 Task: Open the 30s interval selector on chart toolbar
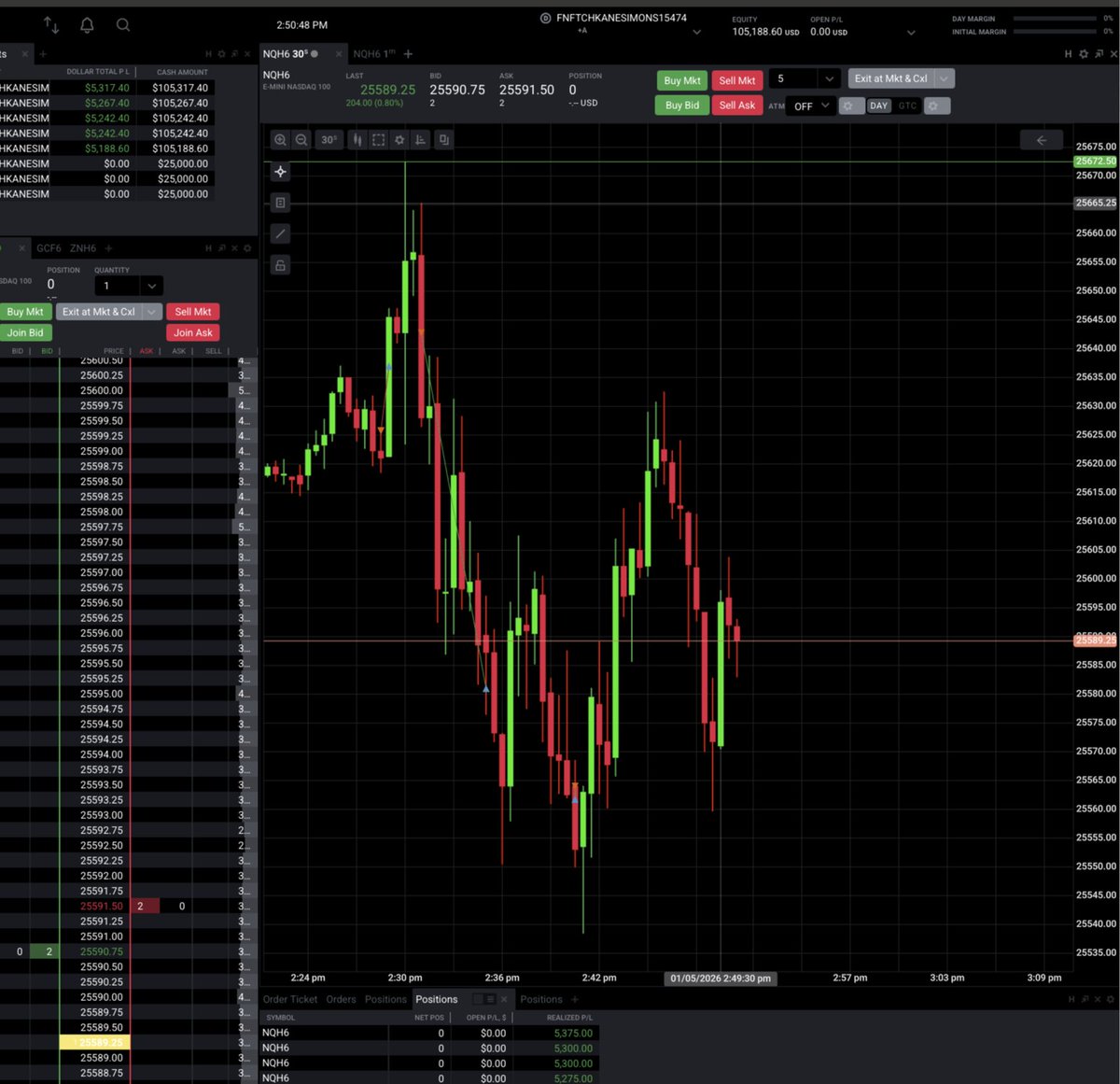point(329,140)
